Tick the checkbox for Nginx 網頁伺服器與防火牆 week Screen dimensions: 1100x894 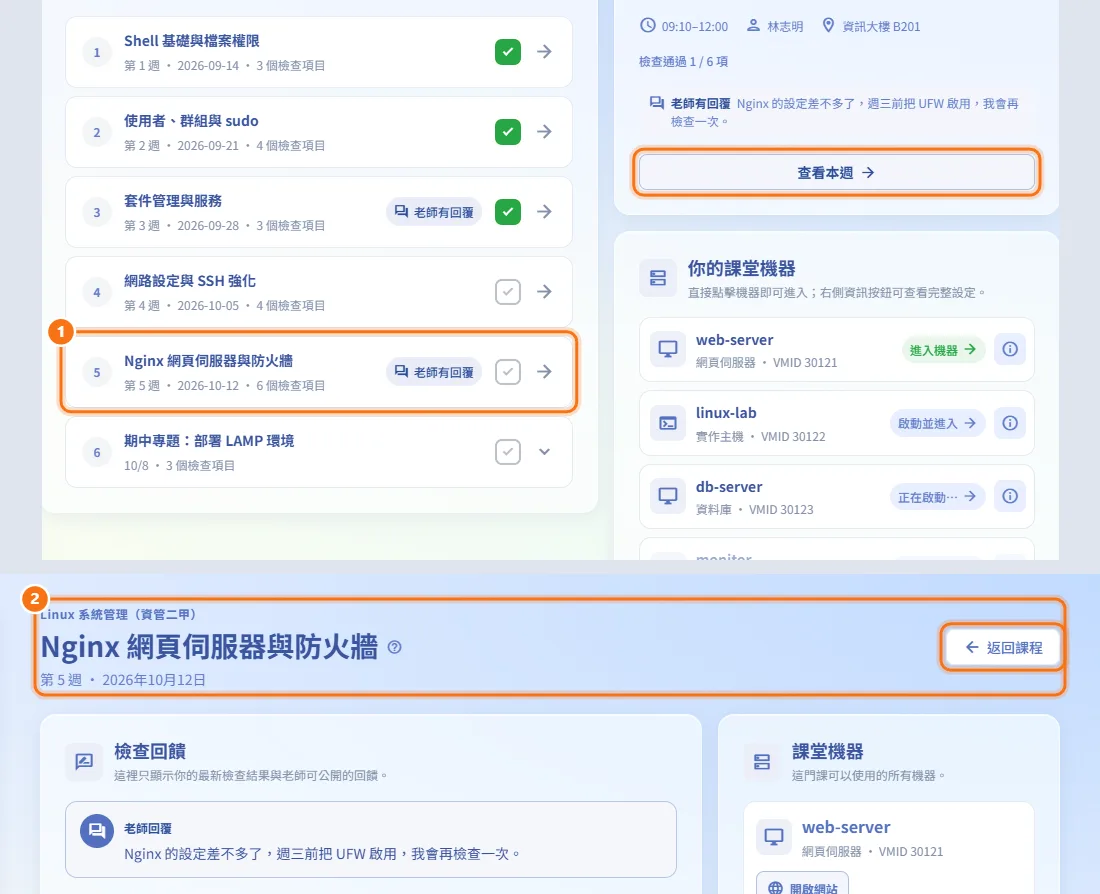[507, 372]
